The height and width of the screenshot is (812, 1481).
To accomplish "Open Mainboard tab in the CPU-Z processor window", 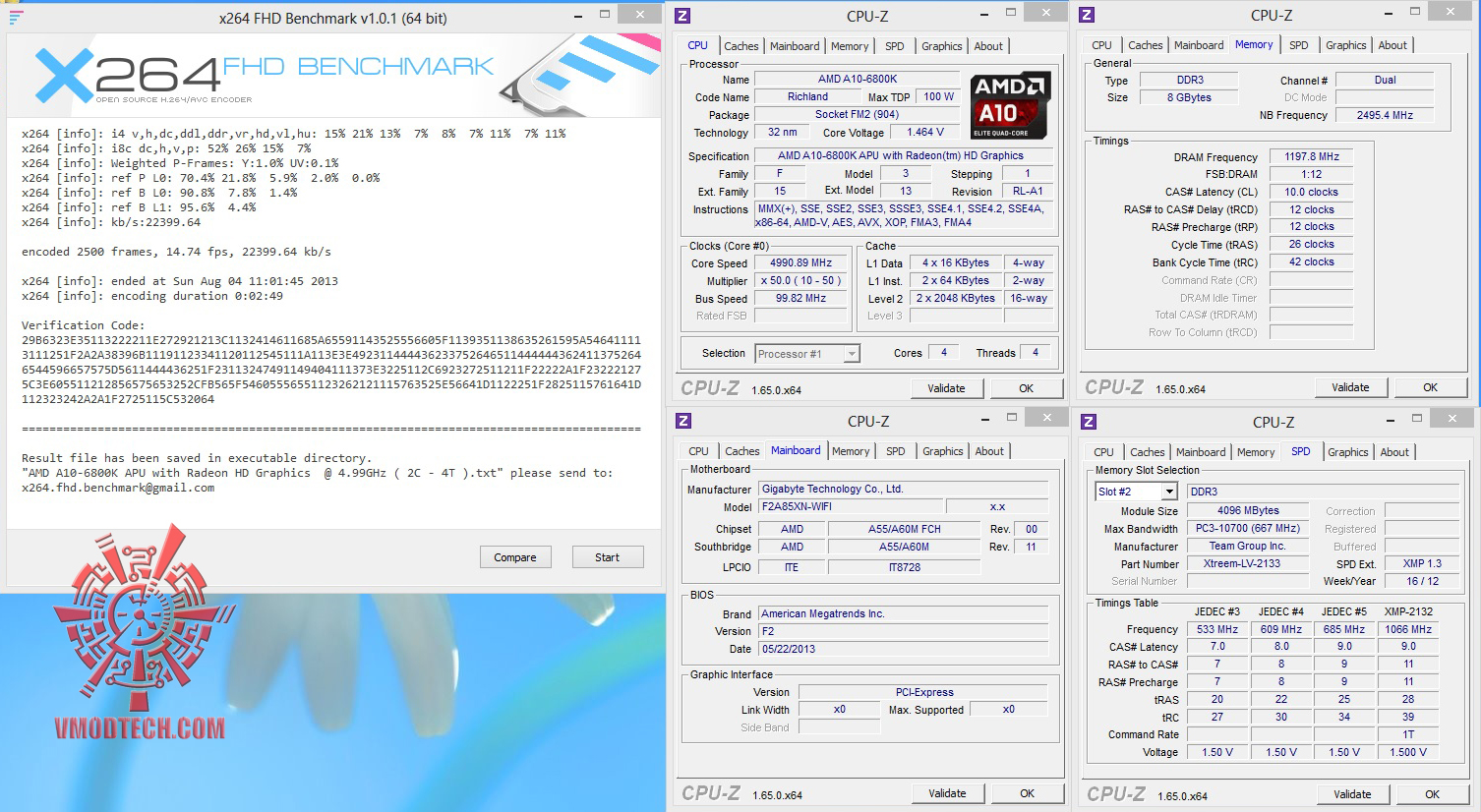I will click(x=795, y=46).
